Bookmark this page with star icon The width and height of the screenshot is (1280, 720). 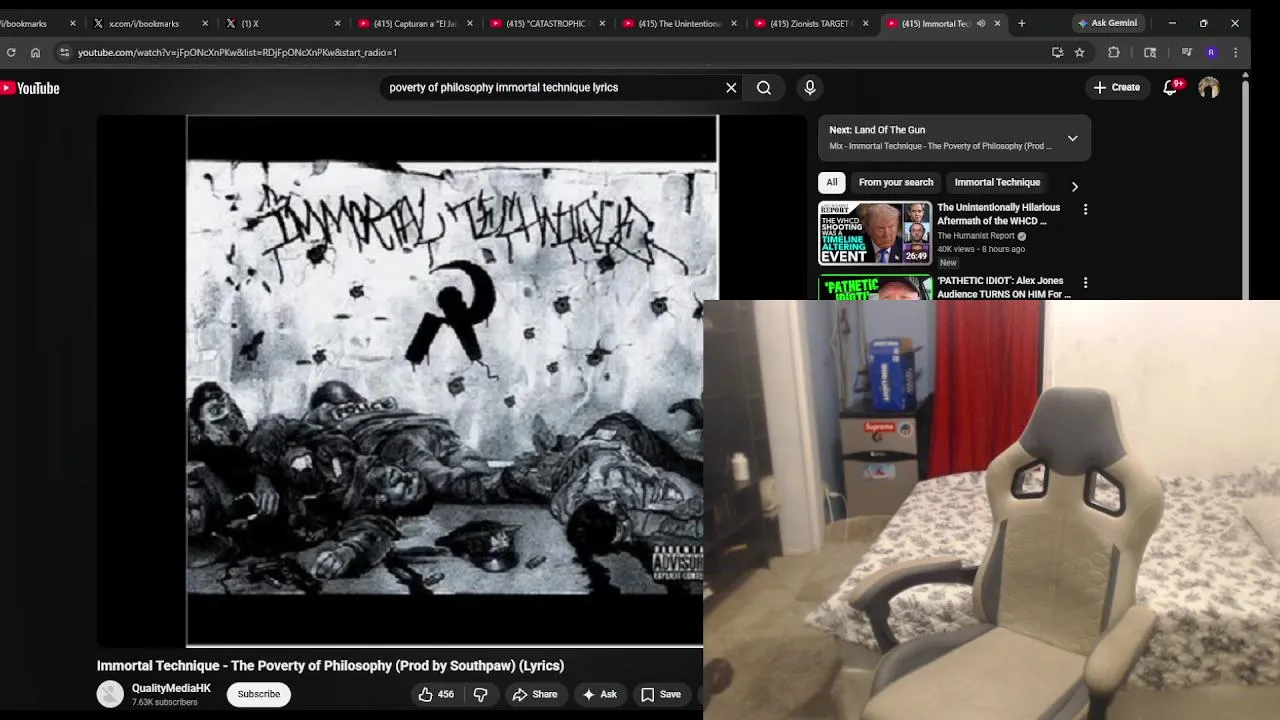coord(1079,52)
